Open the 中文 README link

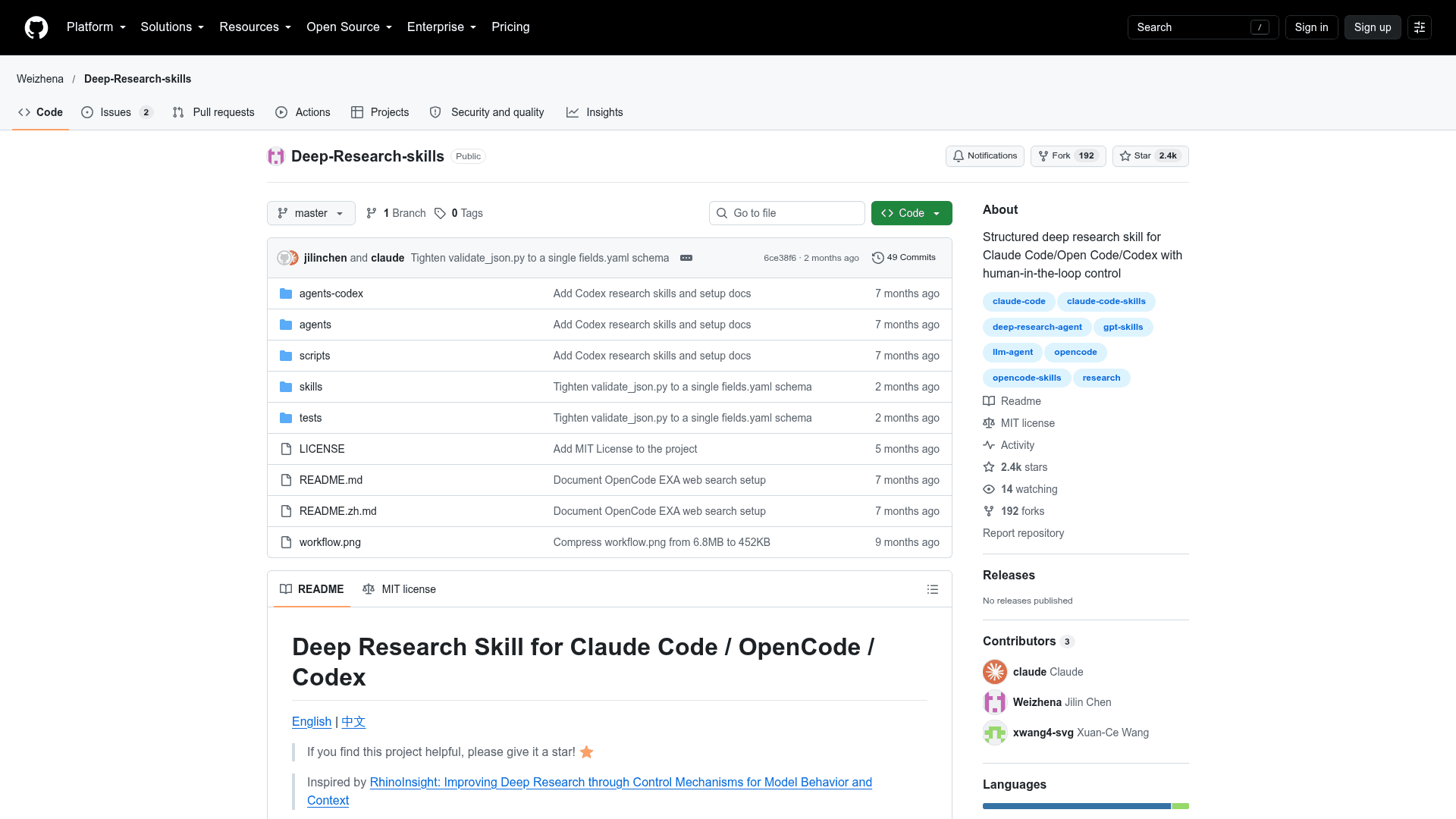[353, 722]
